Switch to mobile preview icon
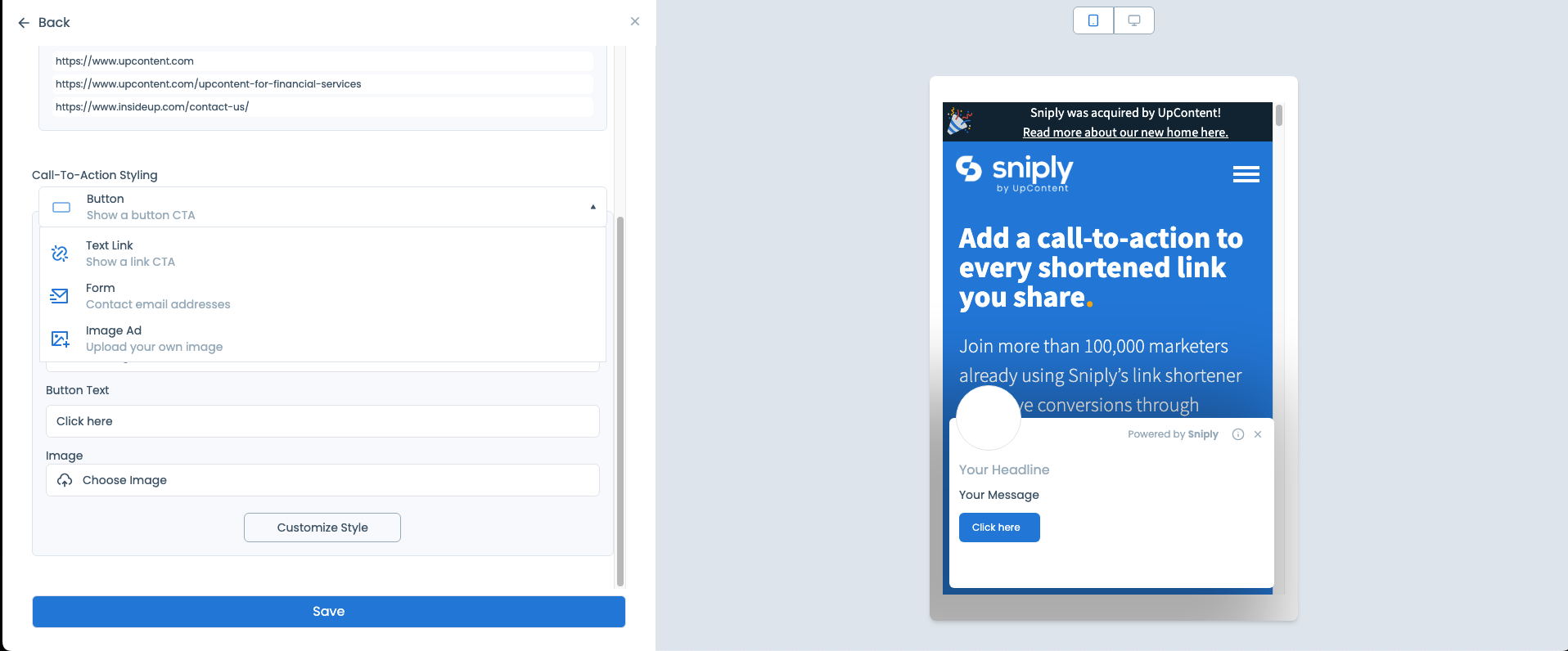The image size is (1568, 651). [1093, 20]
